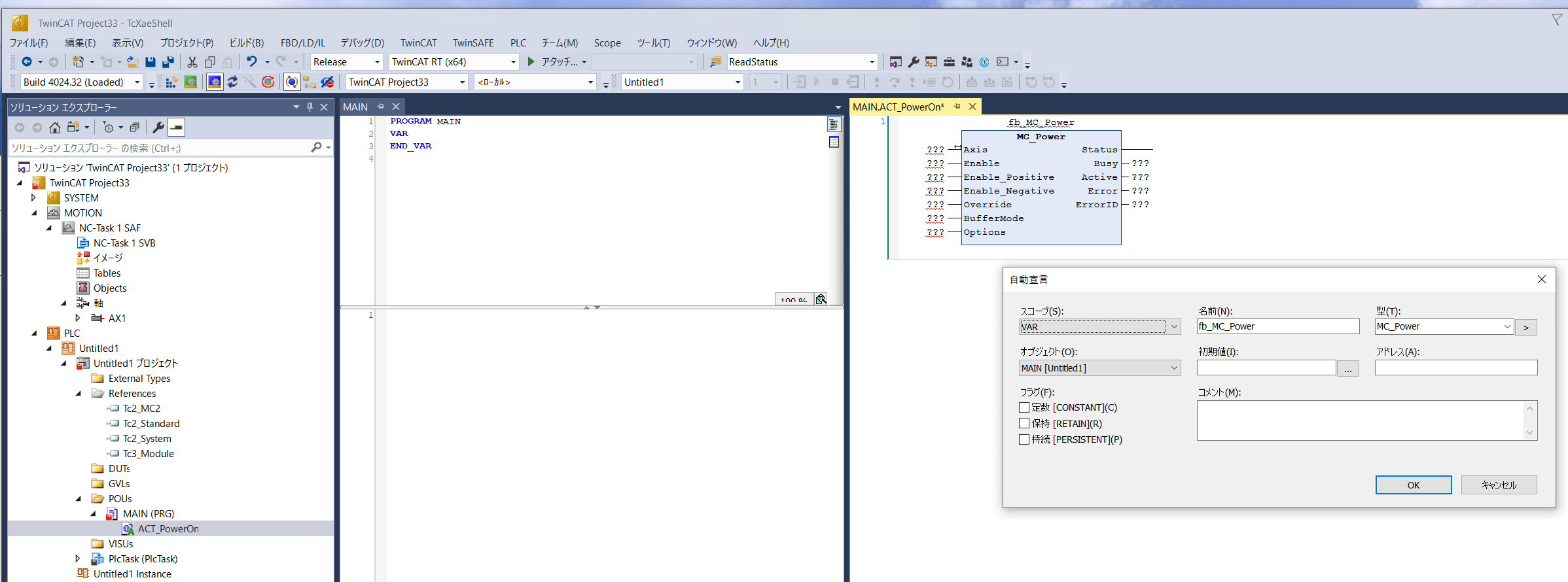The width and height of the screenshot is (1568, 582).
Task: Close the 自動宣言 dialog with X
Action: (1542, 279)
